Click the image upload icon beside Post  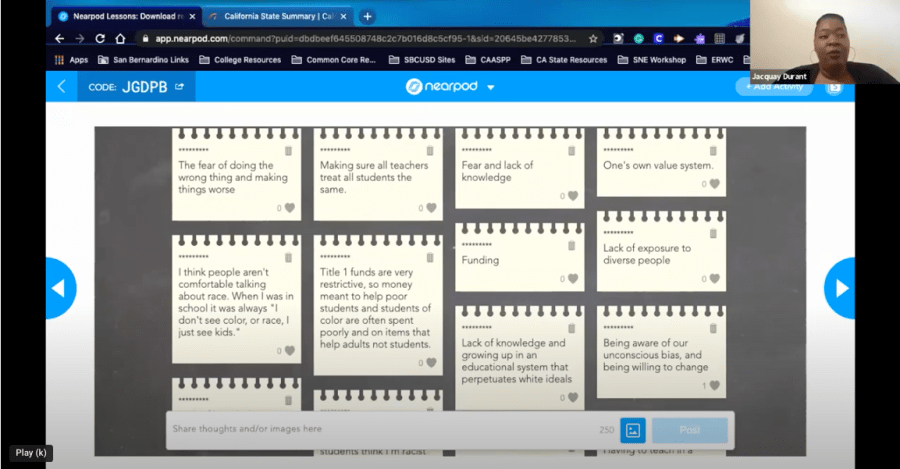point(632,429)
